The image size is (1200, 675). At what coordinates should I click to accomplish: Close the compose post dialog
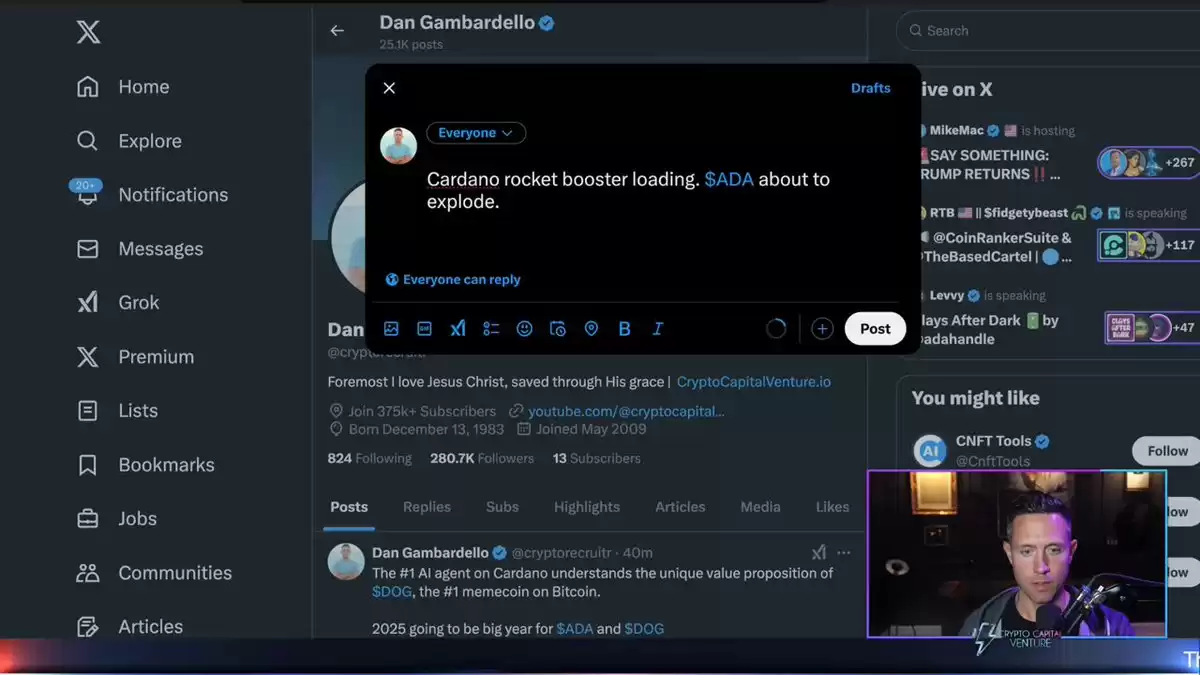(389, 88)
